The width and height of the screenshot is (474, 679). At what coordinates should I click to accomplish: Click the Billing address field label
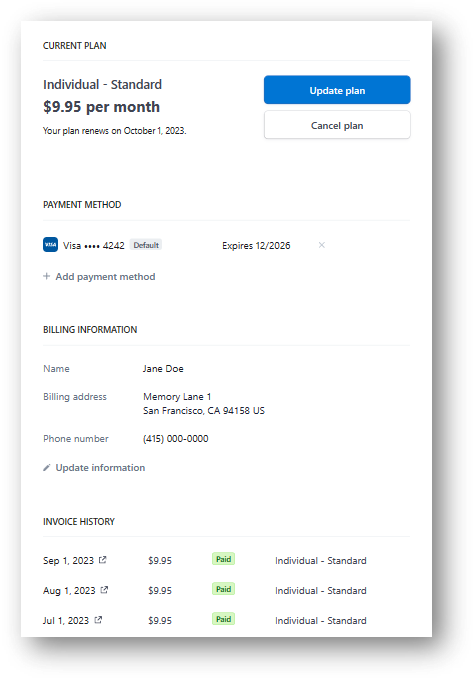pyautogui.click(x=75, y=397)
